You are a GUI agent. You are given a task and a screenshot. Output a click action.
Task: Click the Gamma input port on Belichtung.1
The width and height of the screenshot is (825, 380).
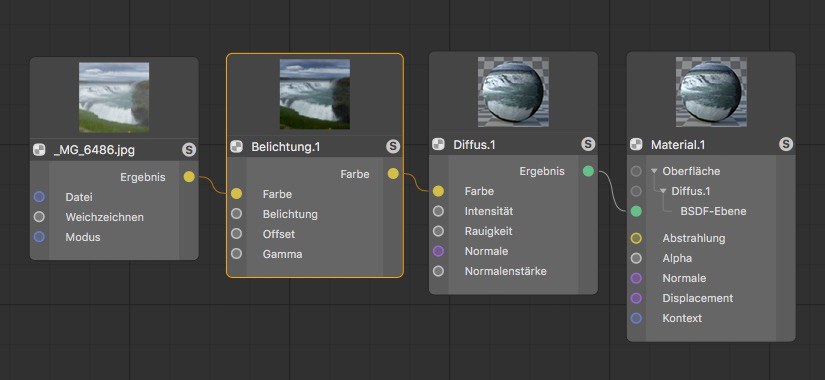pyautogui.click(x=236, y=254)
